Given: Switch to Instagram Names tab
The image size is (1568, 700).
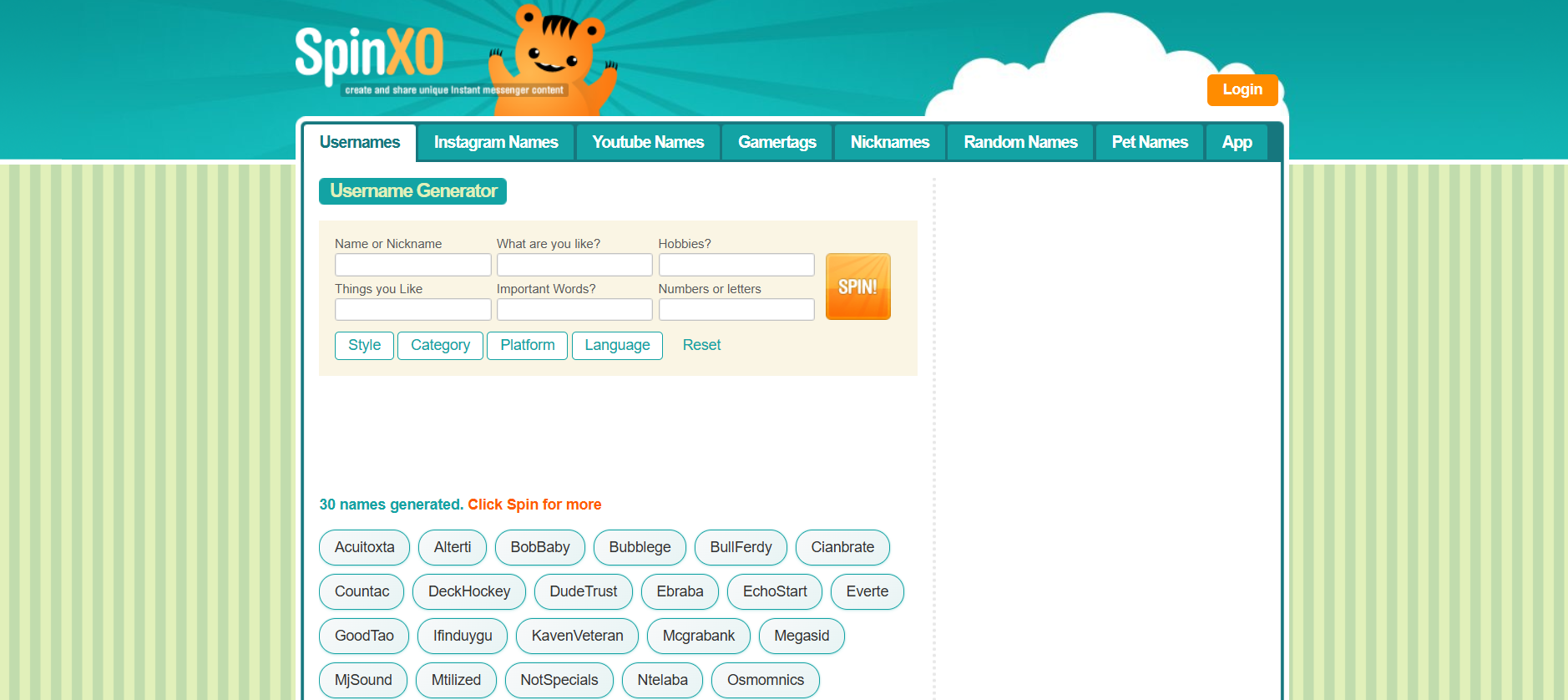Looking at the screenshot, I should 496,142.
